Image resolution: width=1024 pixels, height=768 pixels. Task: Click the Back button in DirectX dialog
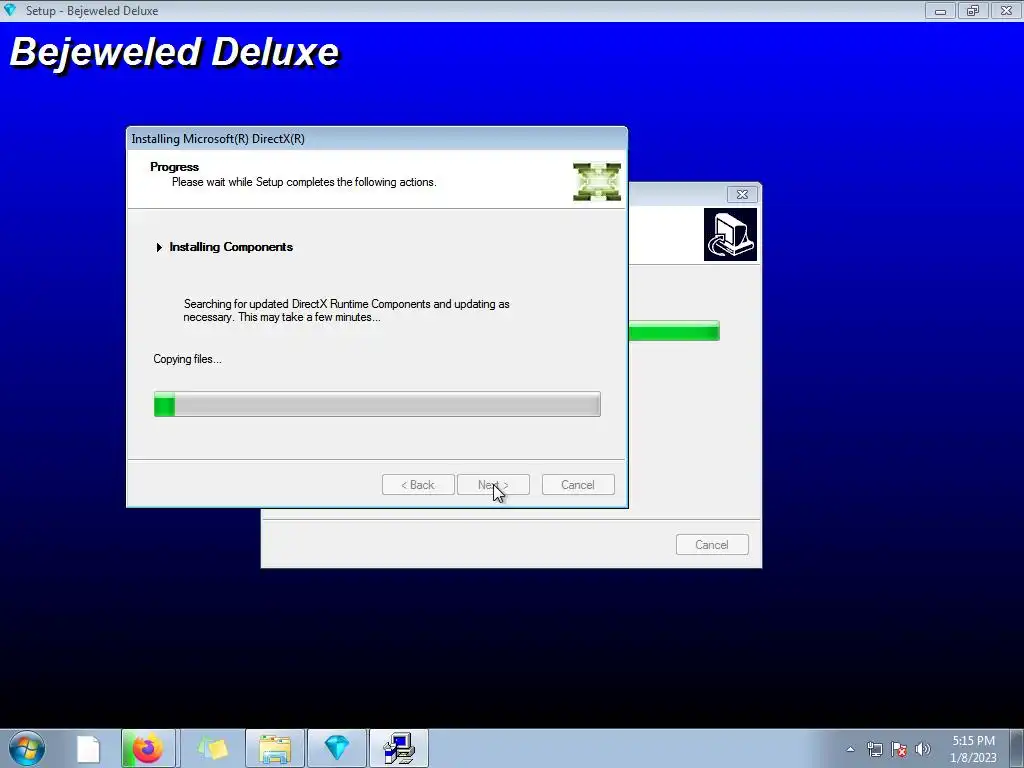click(x=418, y=485)
